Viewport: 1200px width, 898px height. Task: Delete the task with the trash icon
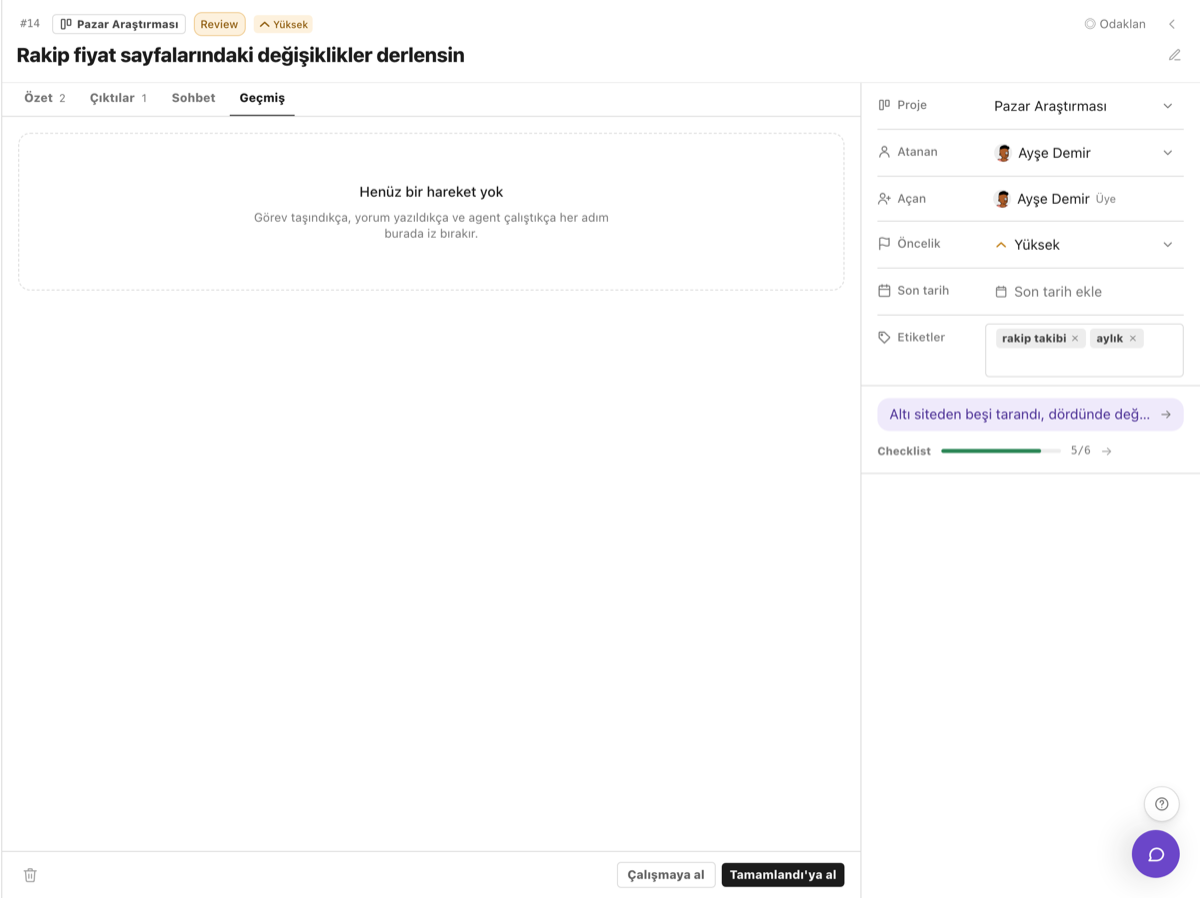[x=30, y=875]
